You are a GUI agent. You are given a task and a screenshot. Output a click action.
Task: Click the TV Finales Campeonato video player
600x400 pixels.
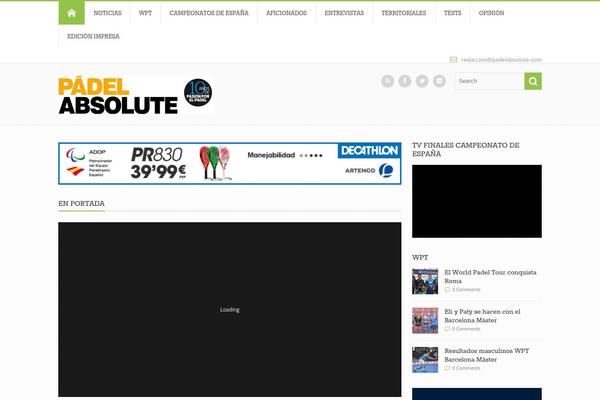[477, 201]
